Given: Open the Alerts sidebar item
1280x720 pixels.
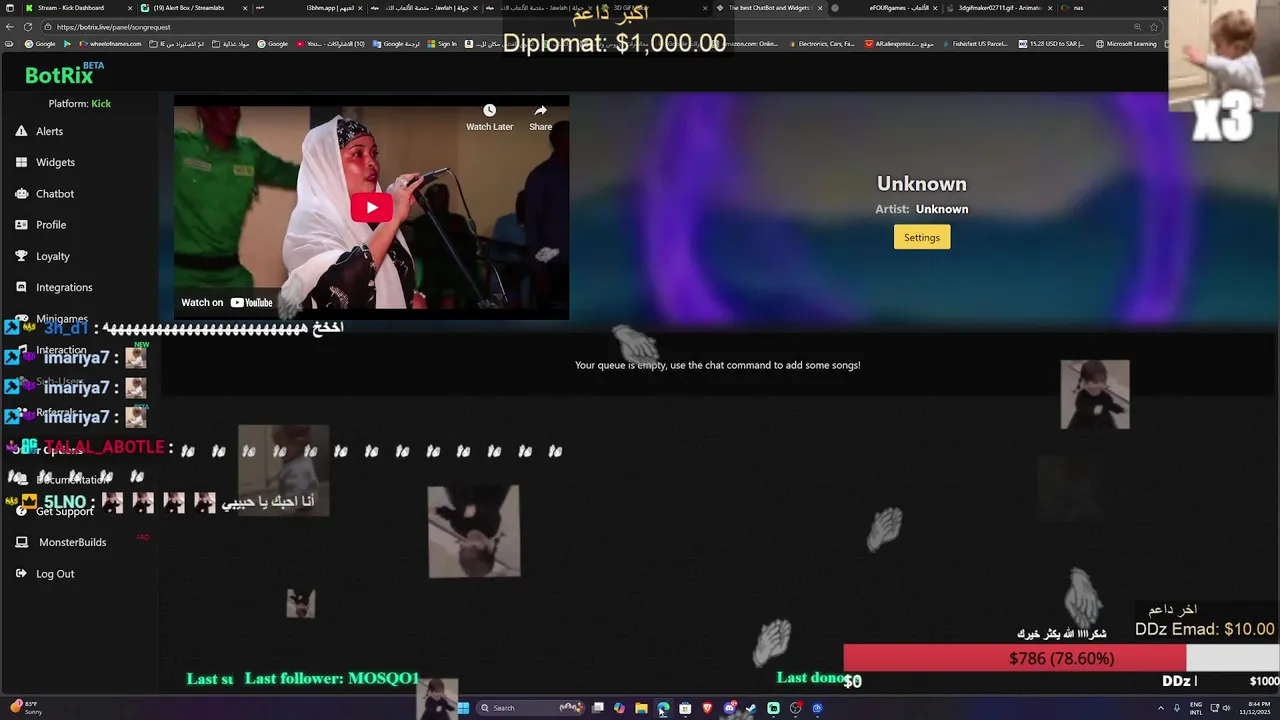Looking at the screenshot, I should pyautogui.click(x=49, y=131).
